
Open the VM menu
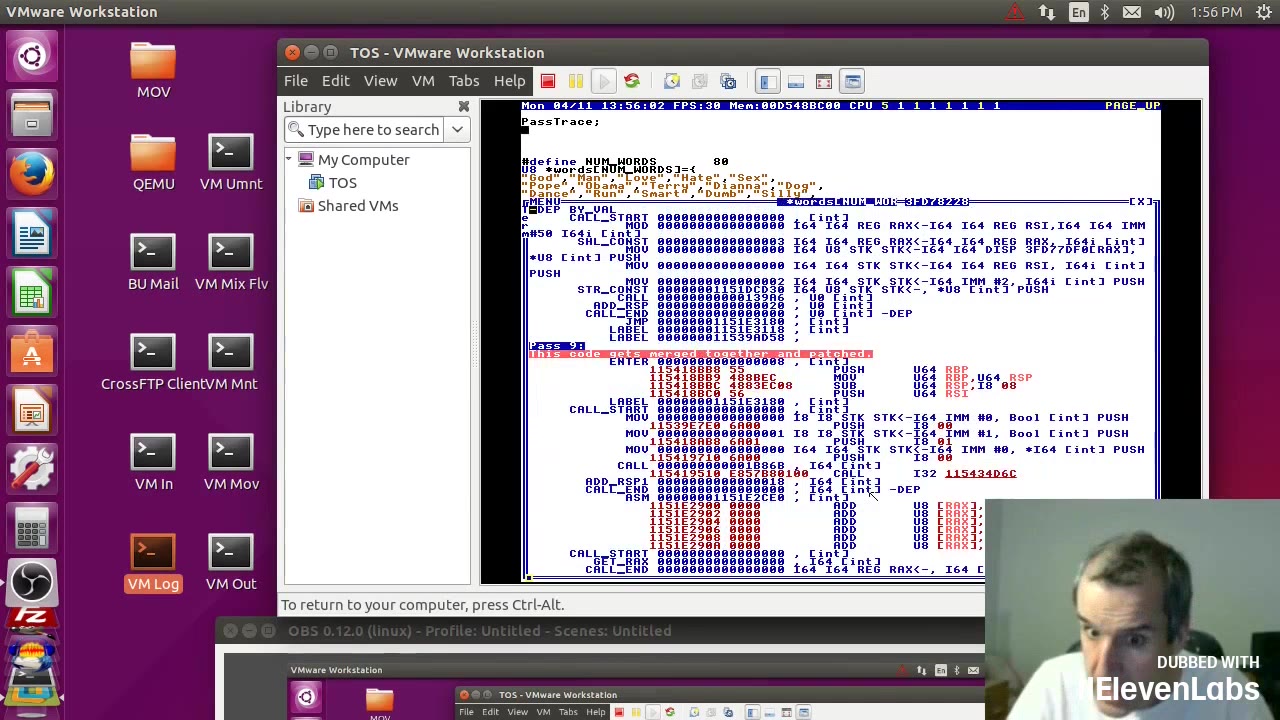[423, 81]
